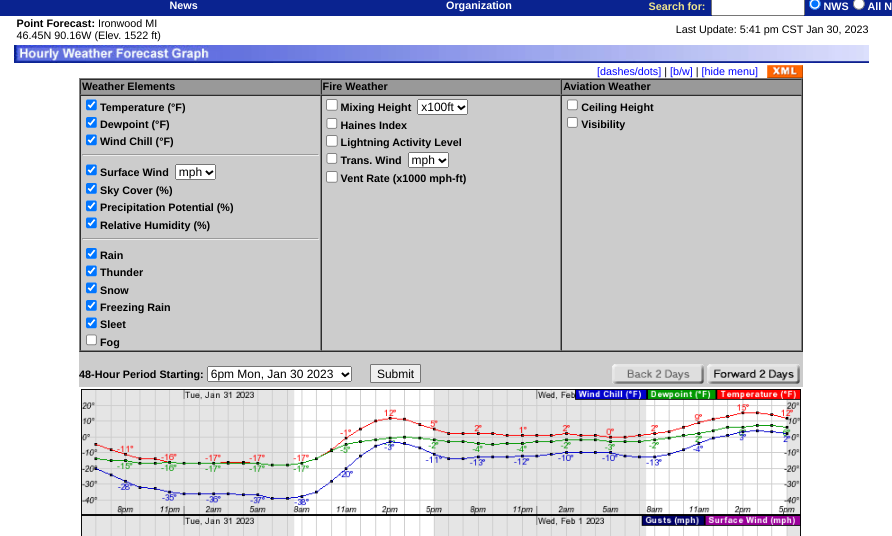Click the blue Wind Chill (°F) legend swatch
Viewport: 892px width, 536px height.
coord(610,394)
